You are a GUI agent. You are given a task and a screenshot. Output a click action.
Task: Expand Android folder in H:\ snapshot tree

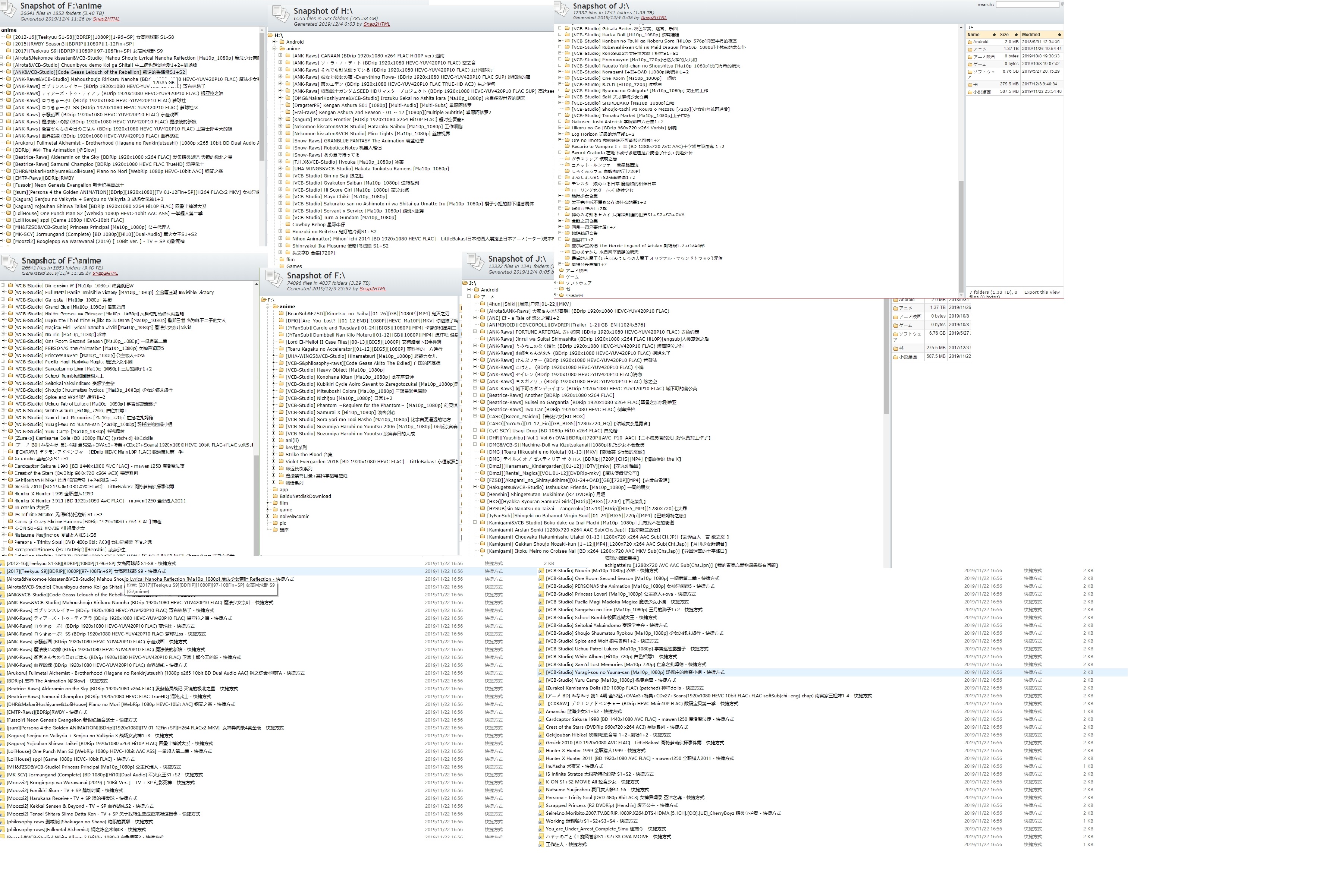pyautogui.click(x=274, y=42)
